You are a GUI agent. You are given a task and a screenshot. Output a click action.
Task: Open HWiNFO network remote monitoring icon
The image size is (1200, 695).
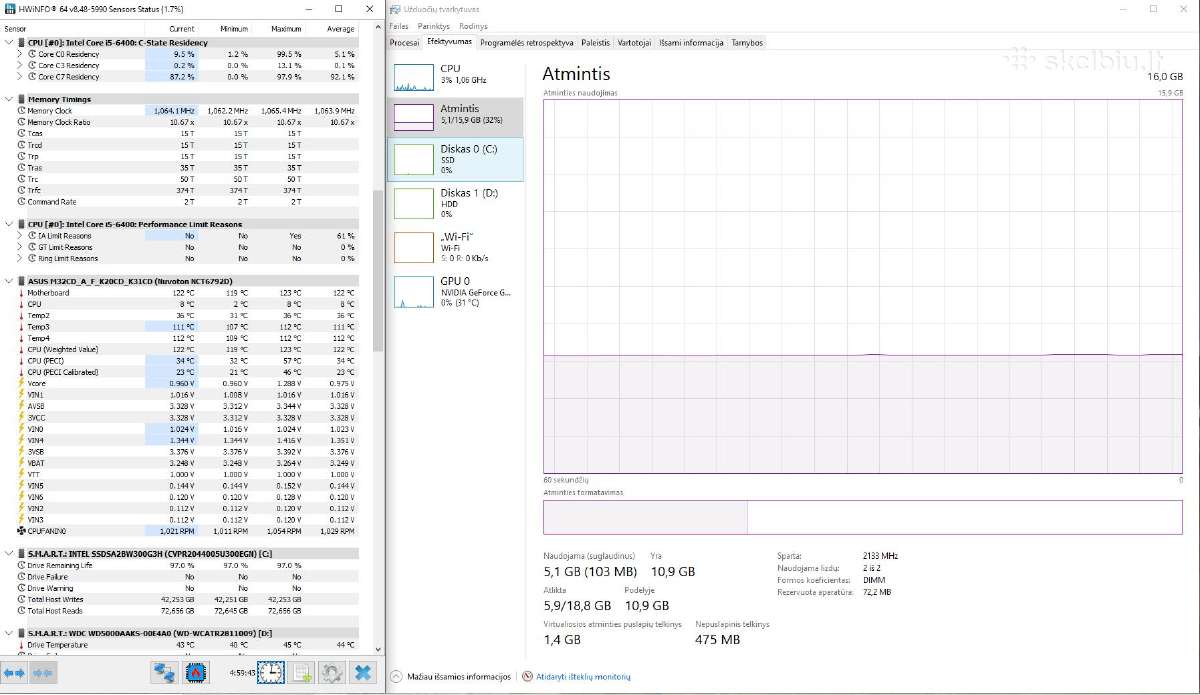(164, 673)
